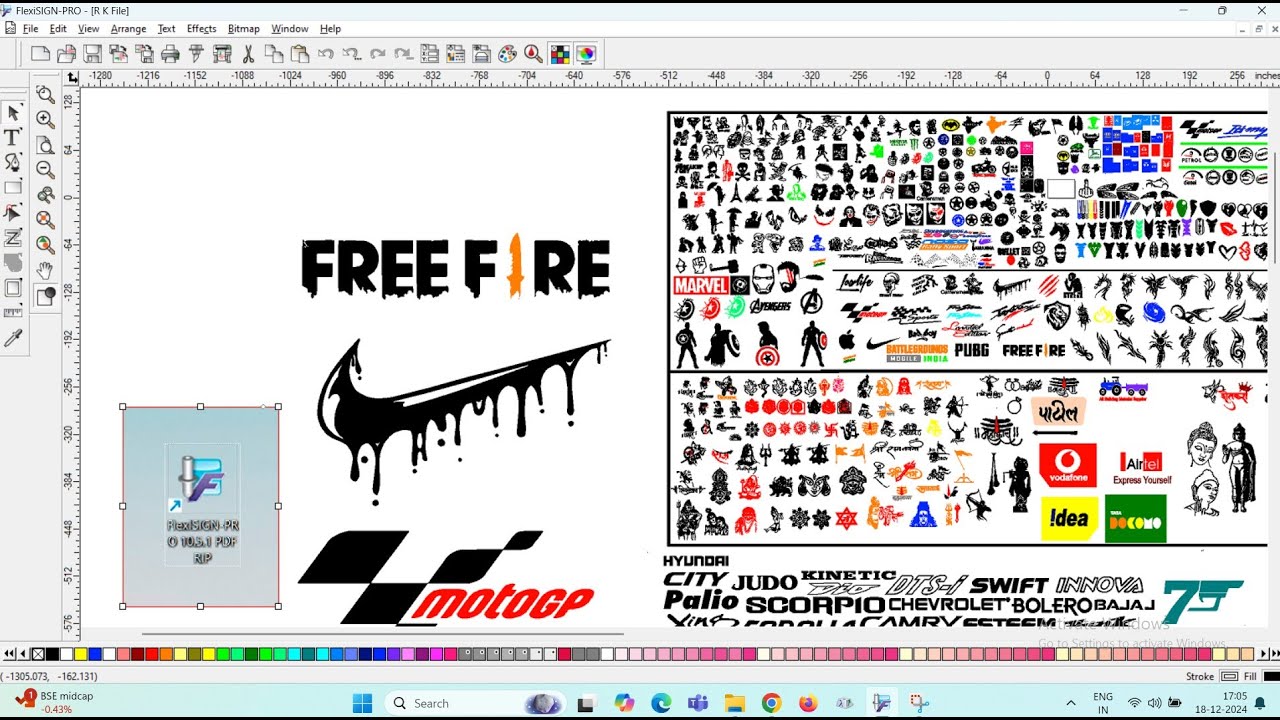
Task: Select the Measure ruler tool
Action: click(13, 313)
